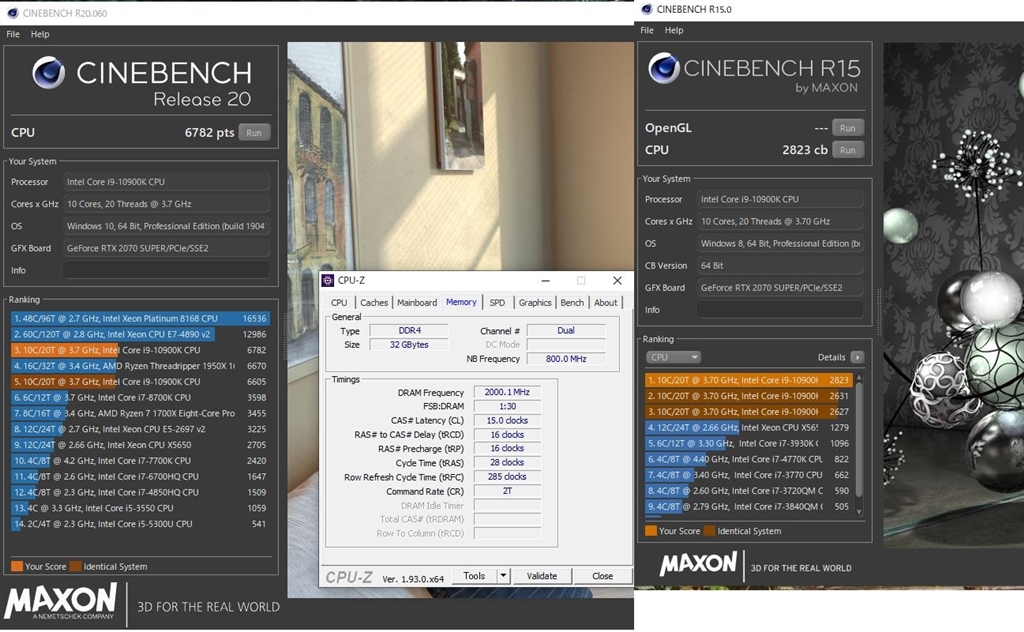Screen dimensions: 1024x632
Task: Click the GFX Board field in Cinebench R15
Action: (x=780, y=287)
